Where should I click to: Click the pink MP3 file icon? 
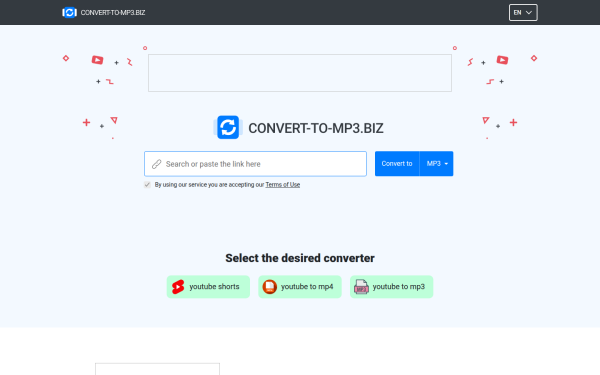(361, 287)
